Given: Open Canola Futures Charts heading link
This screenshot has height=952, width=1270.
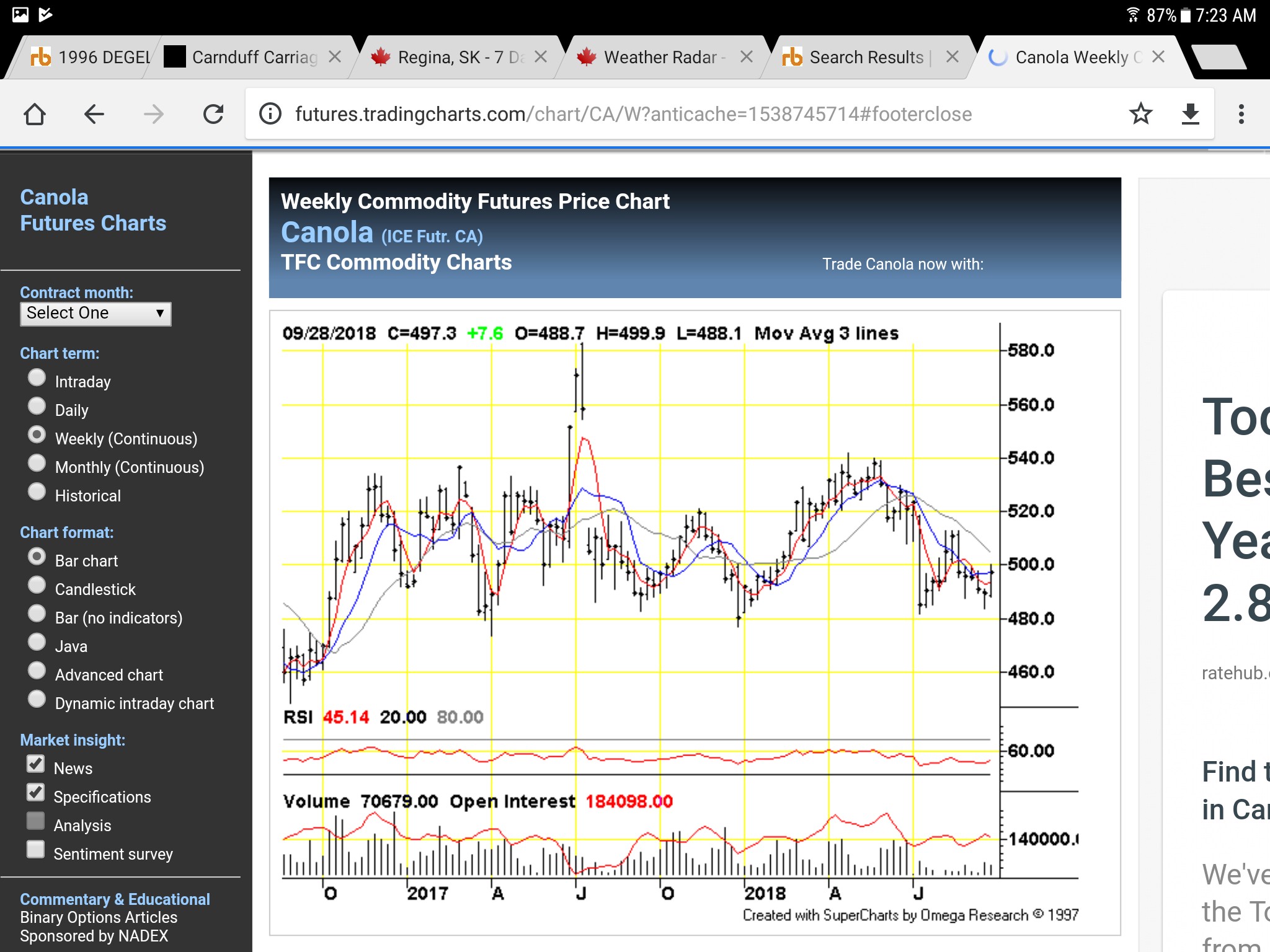Looking at the screenshot, I should [x=93, y=210].
